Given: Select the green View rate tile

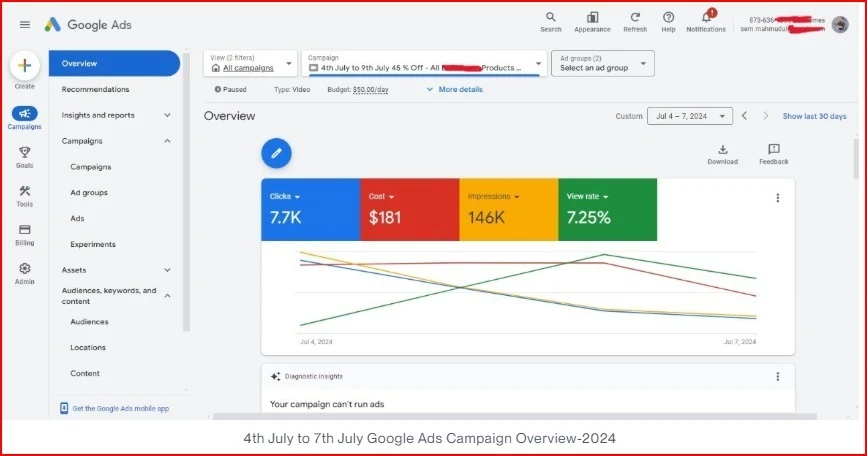Looking at the screenshot, I should 608,209.
